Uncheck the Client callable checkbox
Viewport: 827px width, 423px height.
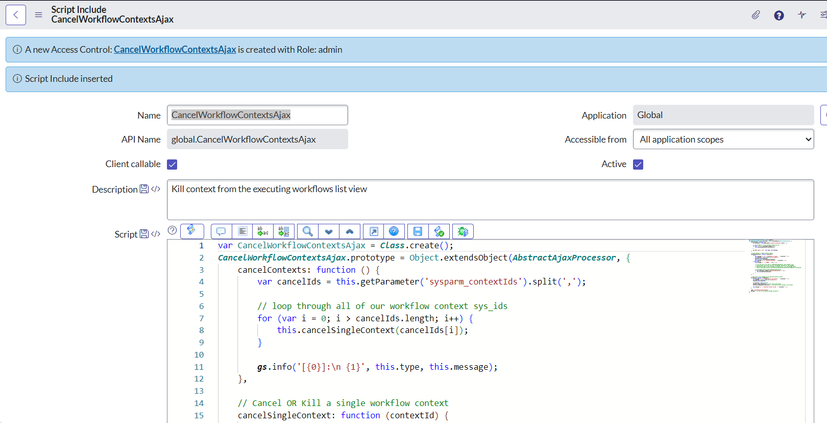(172, 165)
